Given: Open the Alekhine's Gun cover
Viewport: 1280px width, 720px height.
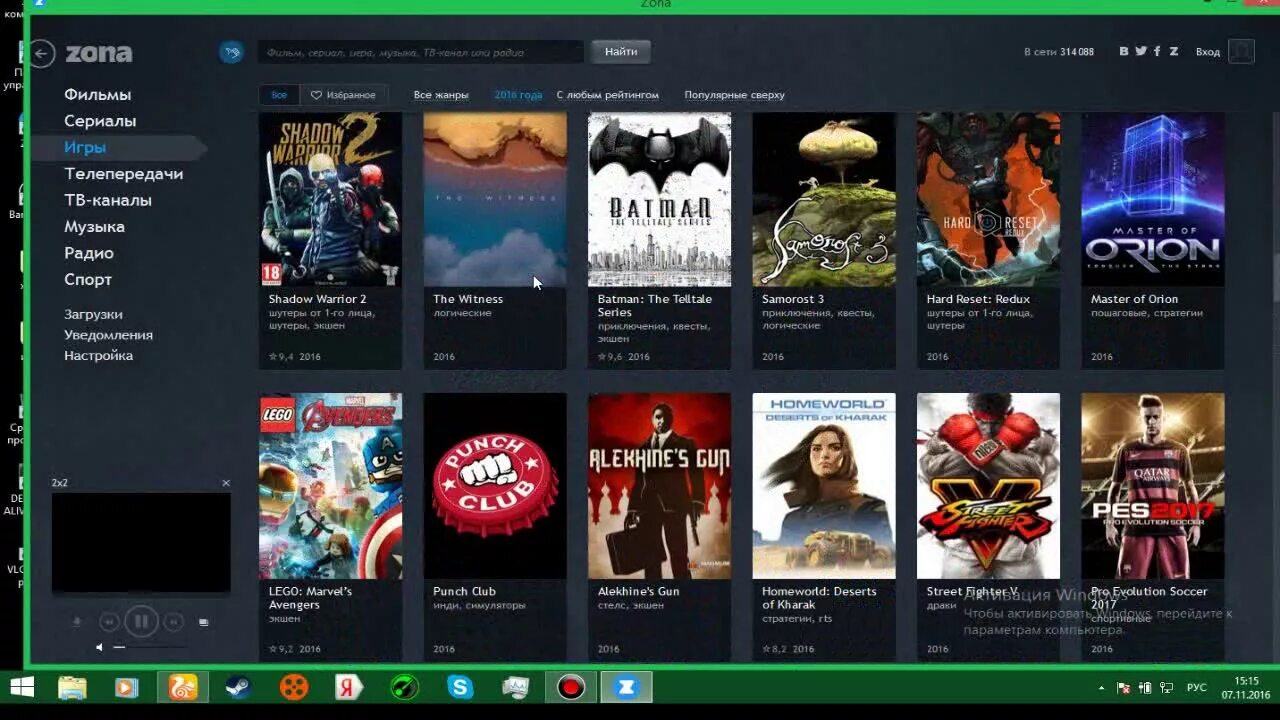Looking at the screenshot, I should click(659, 486).
